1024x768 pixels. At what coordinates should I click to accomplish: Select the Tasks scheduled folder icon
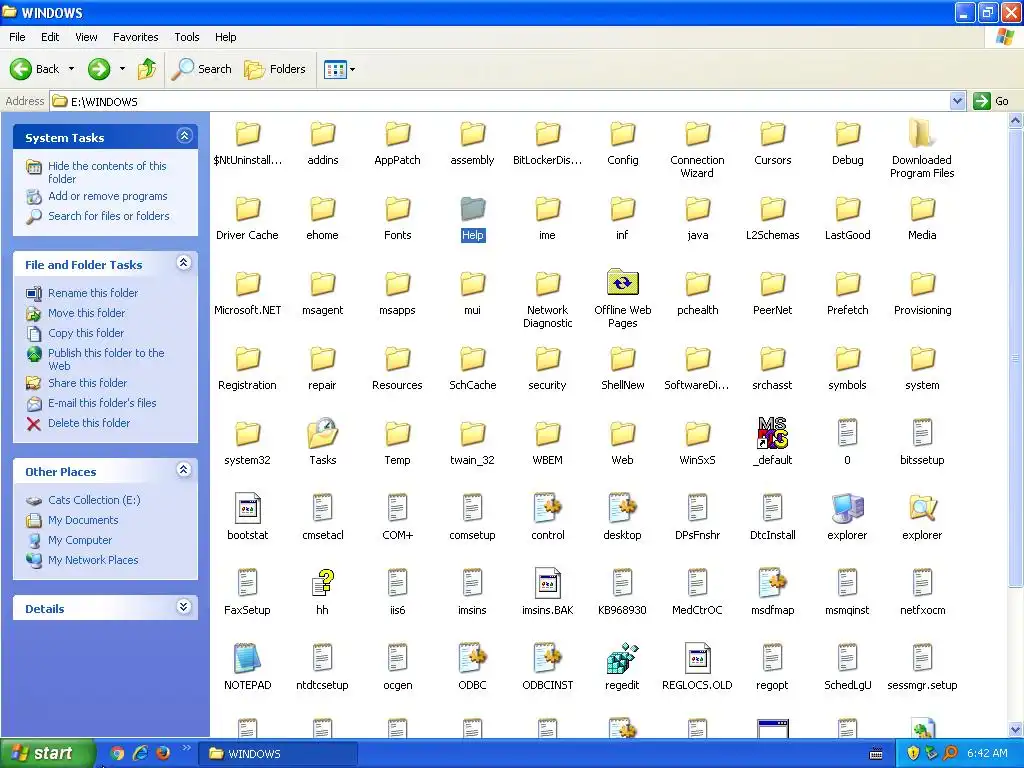(x=322, y=433)
